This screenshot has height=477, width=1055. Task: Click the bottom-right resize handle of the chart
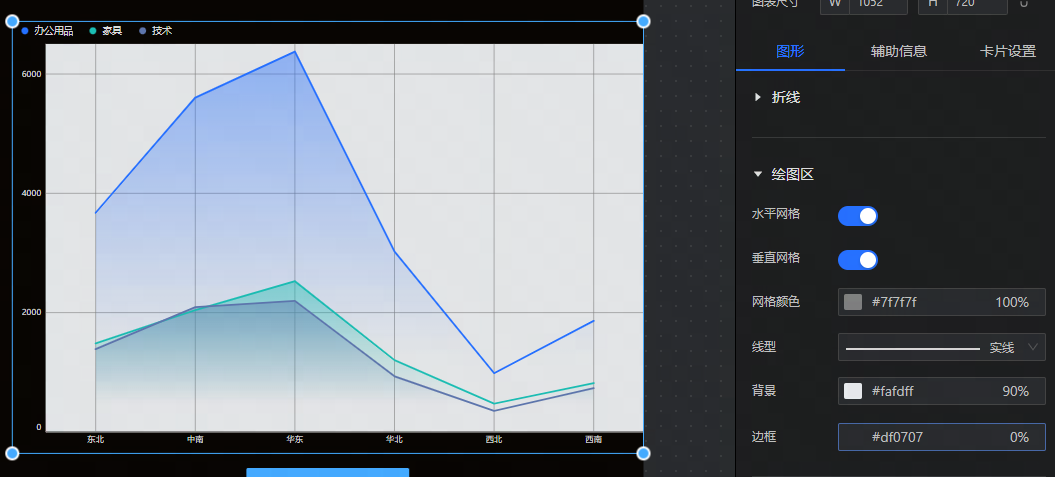point(643,453)
